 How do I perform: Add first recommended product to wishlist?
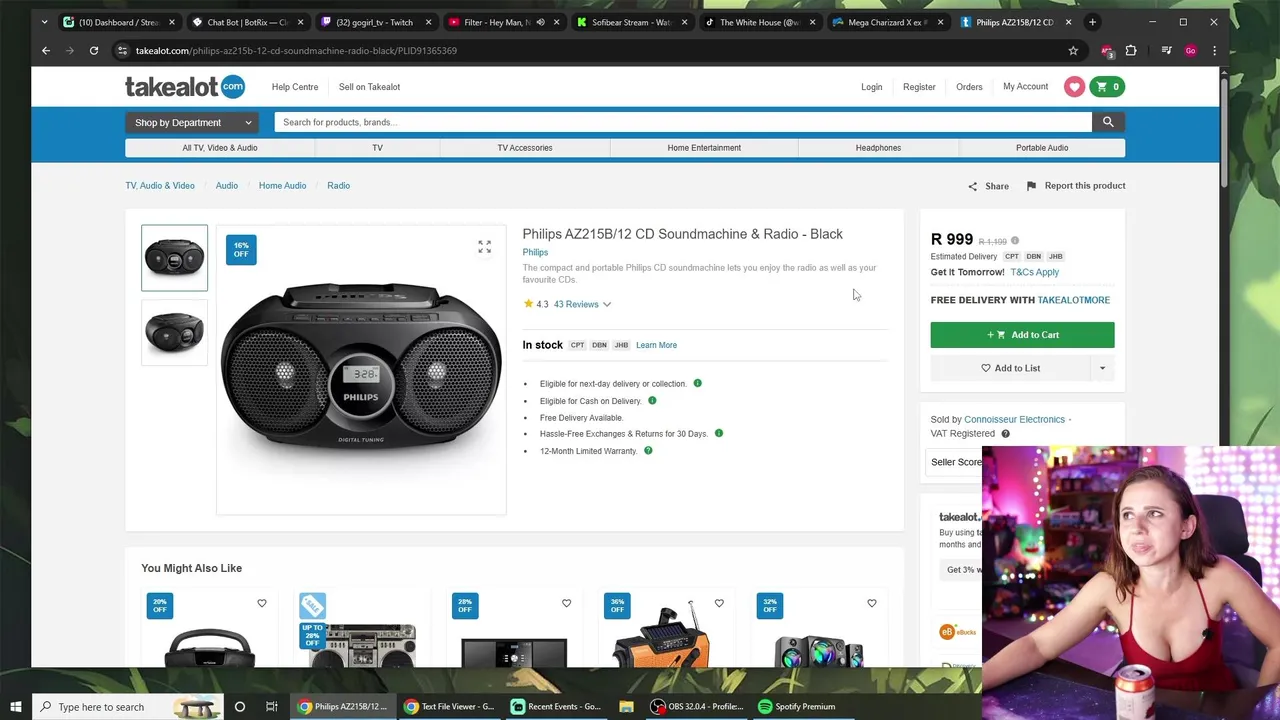coord(261,603)
